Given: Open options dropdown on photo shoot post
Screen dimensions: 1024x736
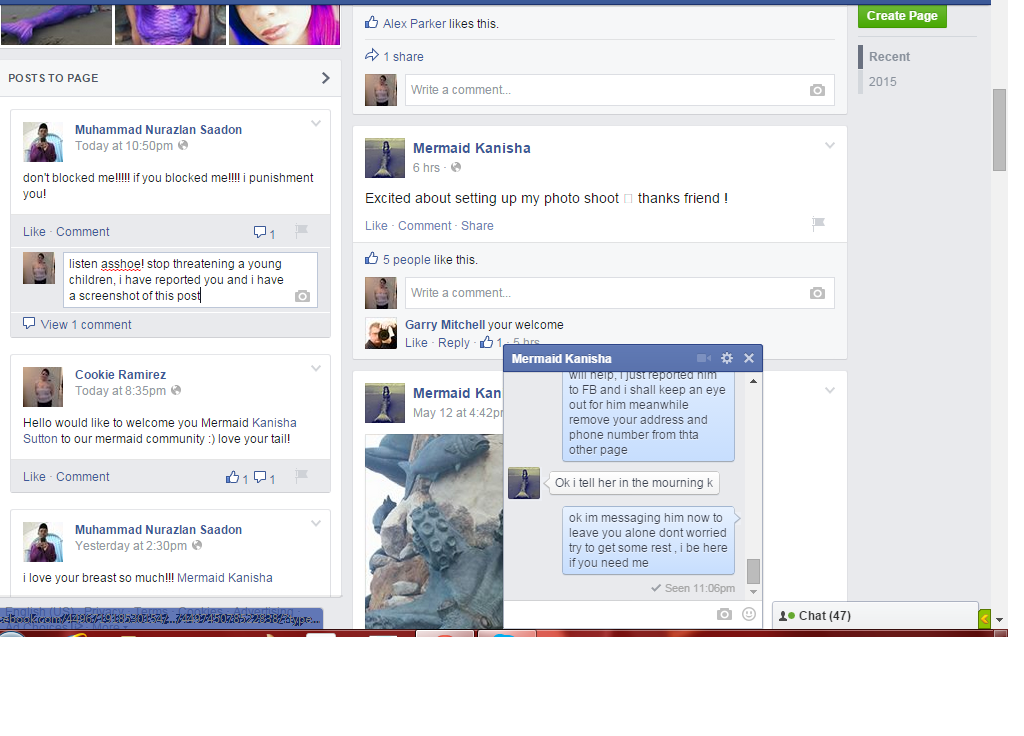Looking at the screenshot, I should pyautogui.click(x=829, y=146).
